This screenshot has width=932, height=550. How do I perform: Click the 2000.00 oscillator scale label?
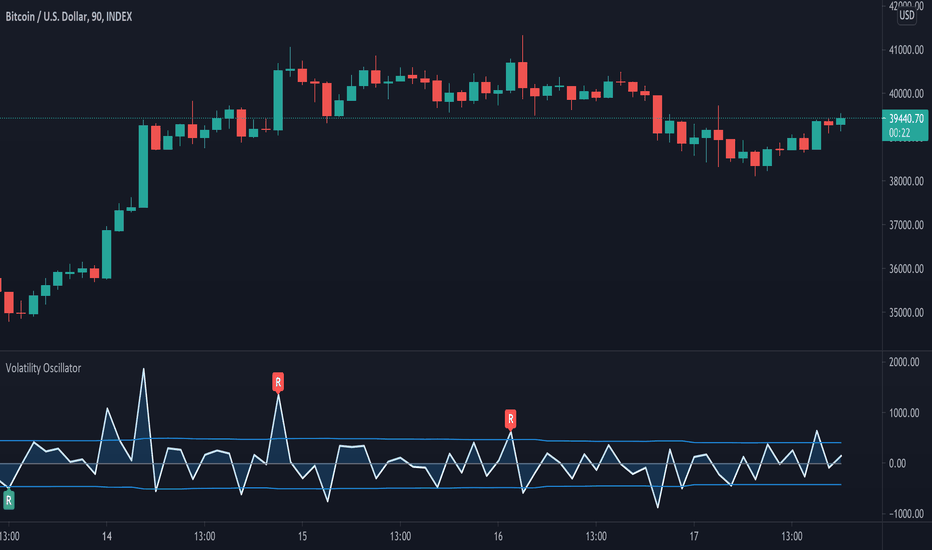click(904, 362)
